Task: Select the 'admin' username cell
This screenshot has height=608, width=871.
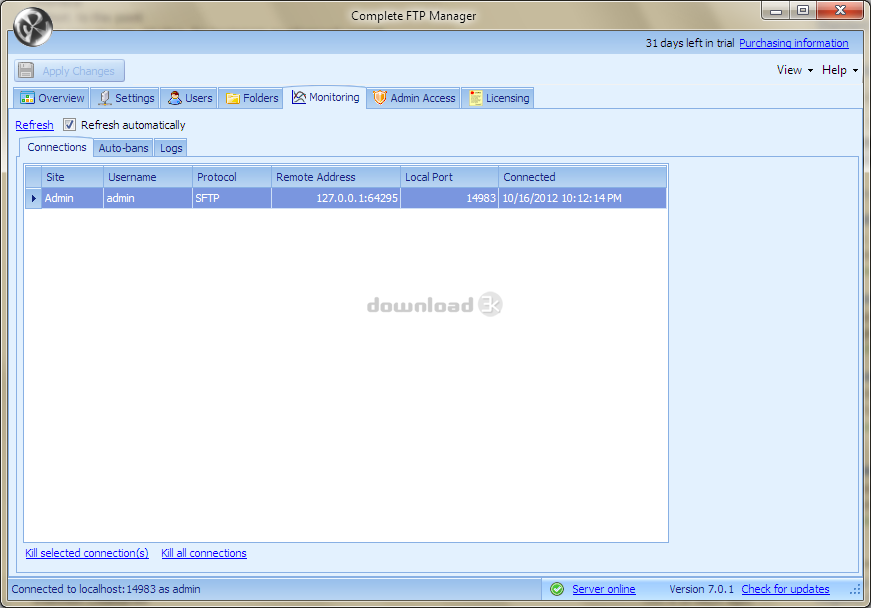Action: [x=148, y=198]
